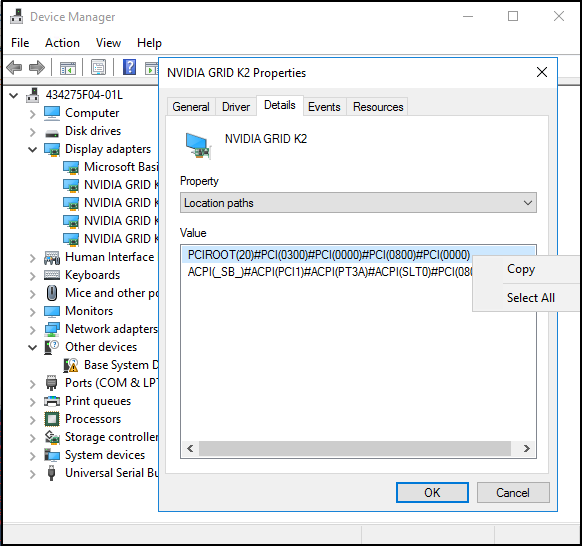Click the Mice and other pointing icon
This screenshot has height=546, width=582.
(x=52, y=293)
